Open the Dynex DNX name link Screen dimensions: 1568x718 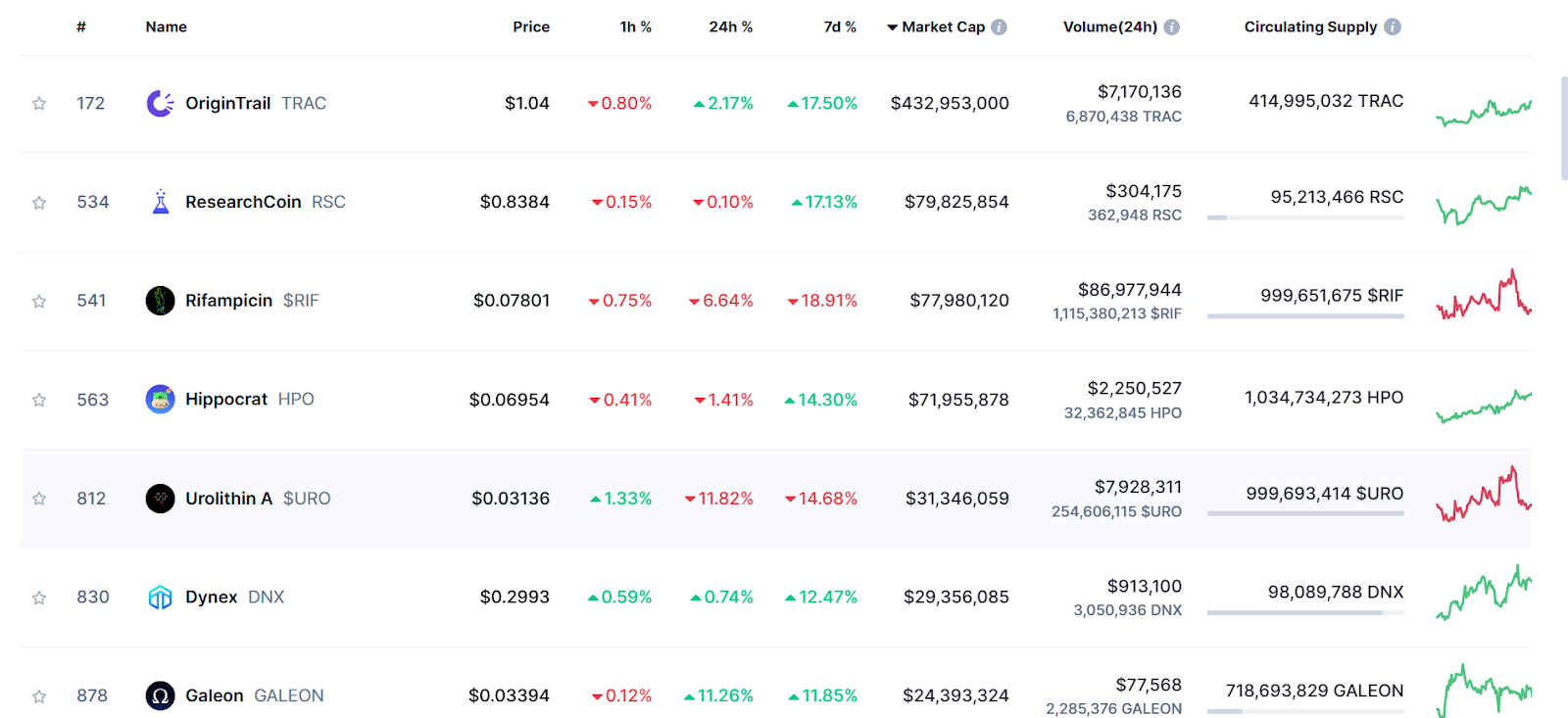tap(211, 597)
